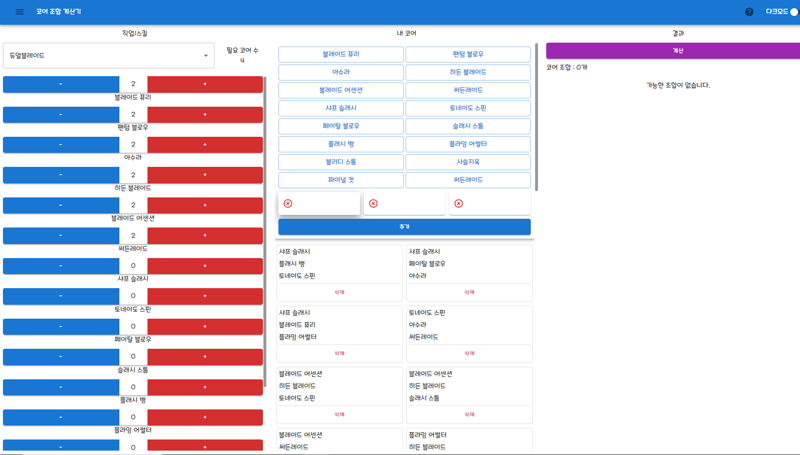Screen dimensions: 800x455
Task: Increase the 페이탈 블로우 count
Action: (205, 326)
